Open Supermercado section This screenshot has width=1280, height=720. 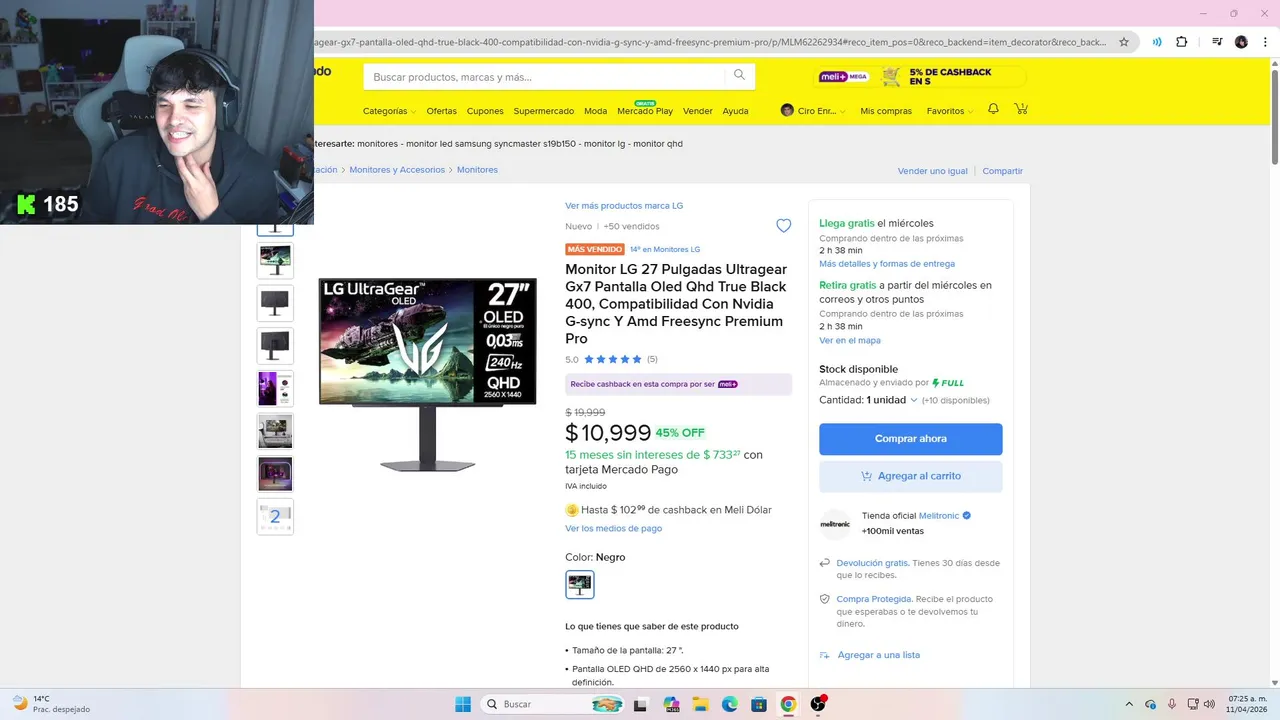[x=543, y=111]
